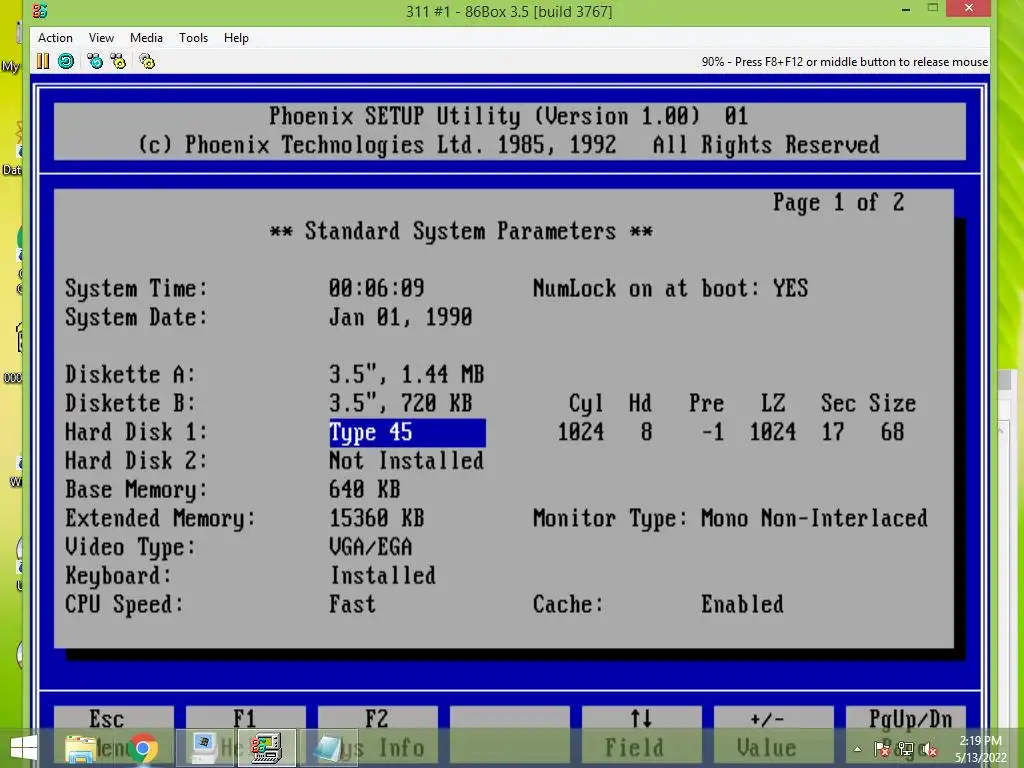Click the Phoenix SETUP Utility title banner
The height and width of the screenshot is (768, 1024).
[509, 131]
